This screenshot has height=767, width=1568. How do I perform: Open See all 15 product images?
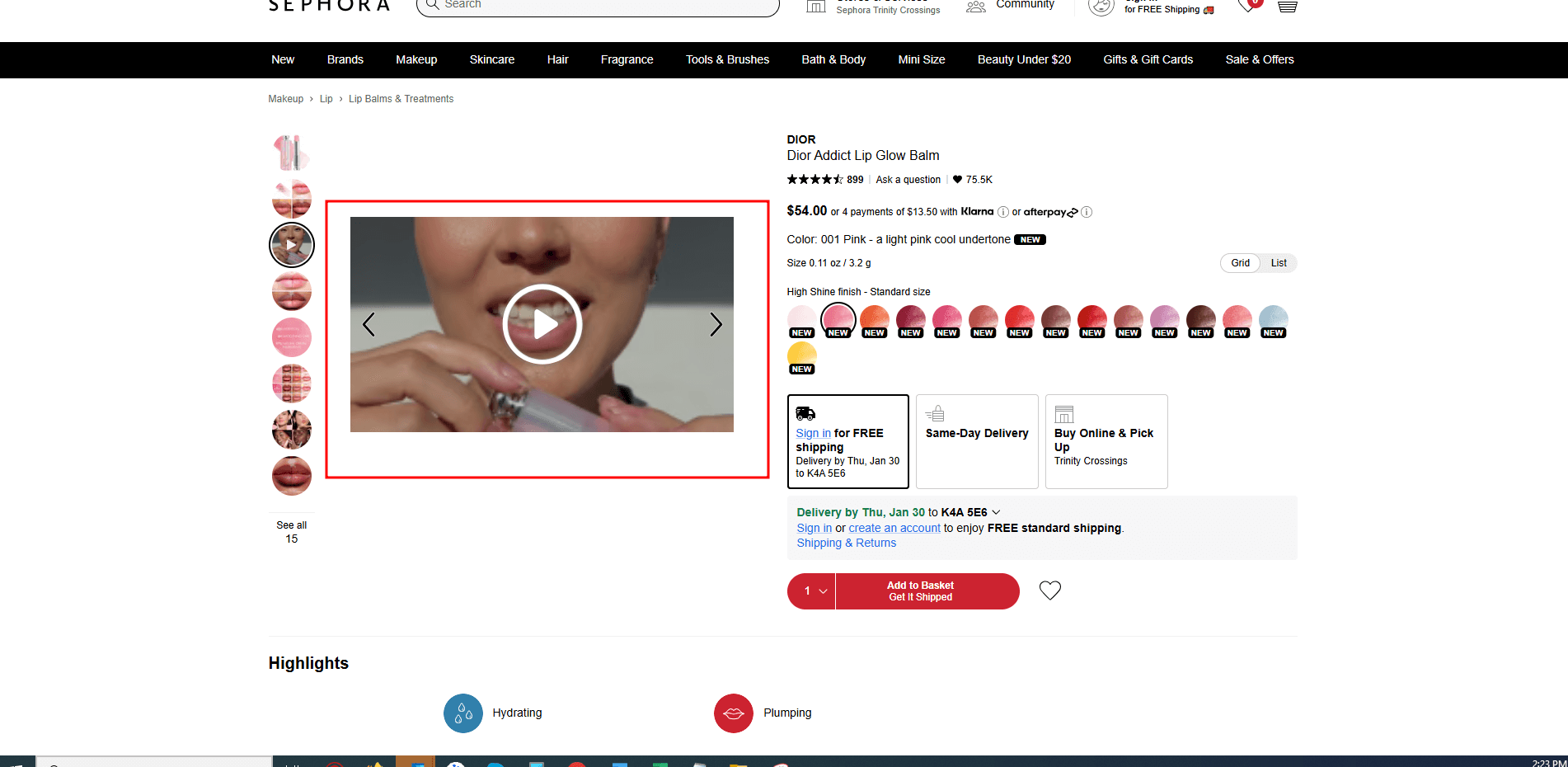291,531
